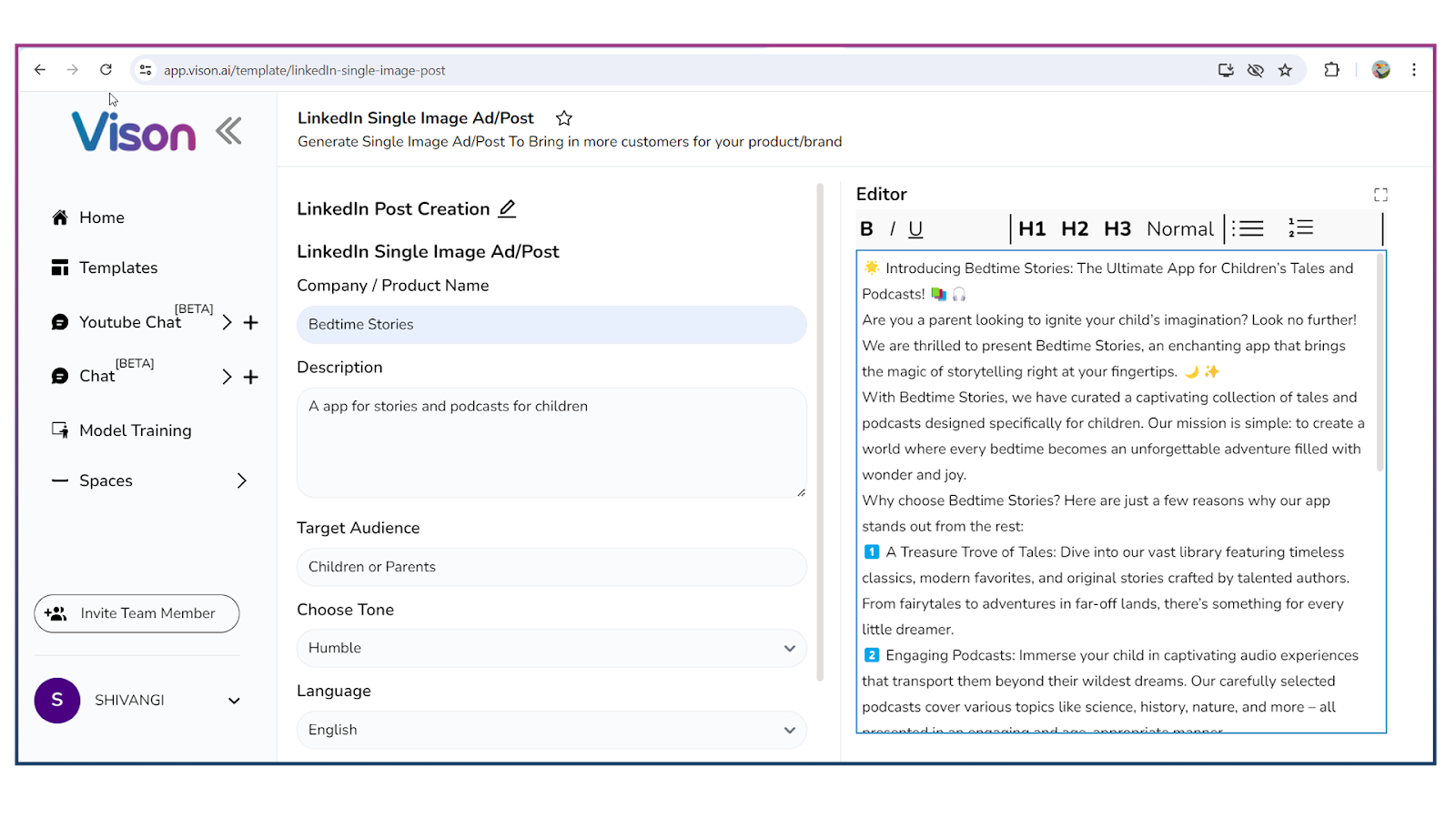Viewport: 1456px width, 819px height.
Task: Set heading level H2
Action: pos(1075,229)
